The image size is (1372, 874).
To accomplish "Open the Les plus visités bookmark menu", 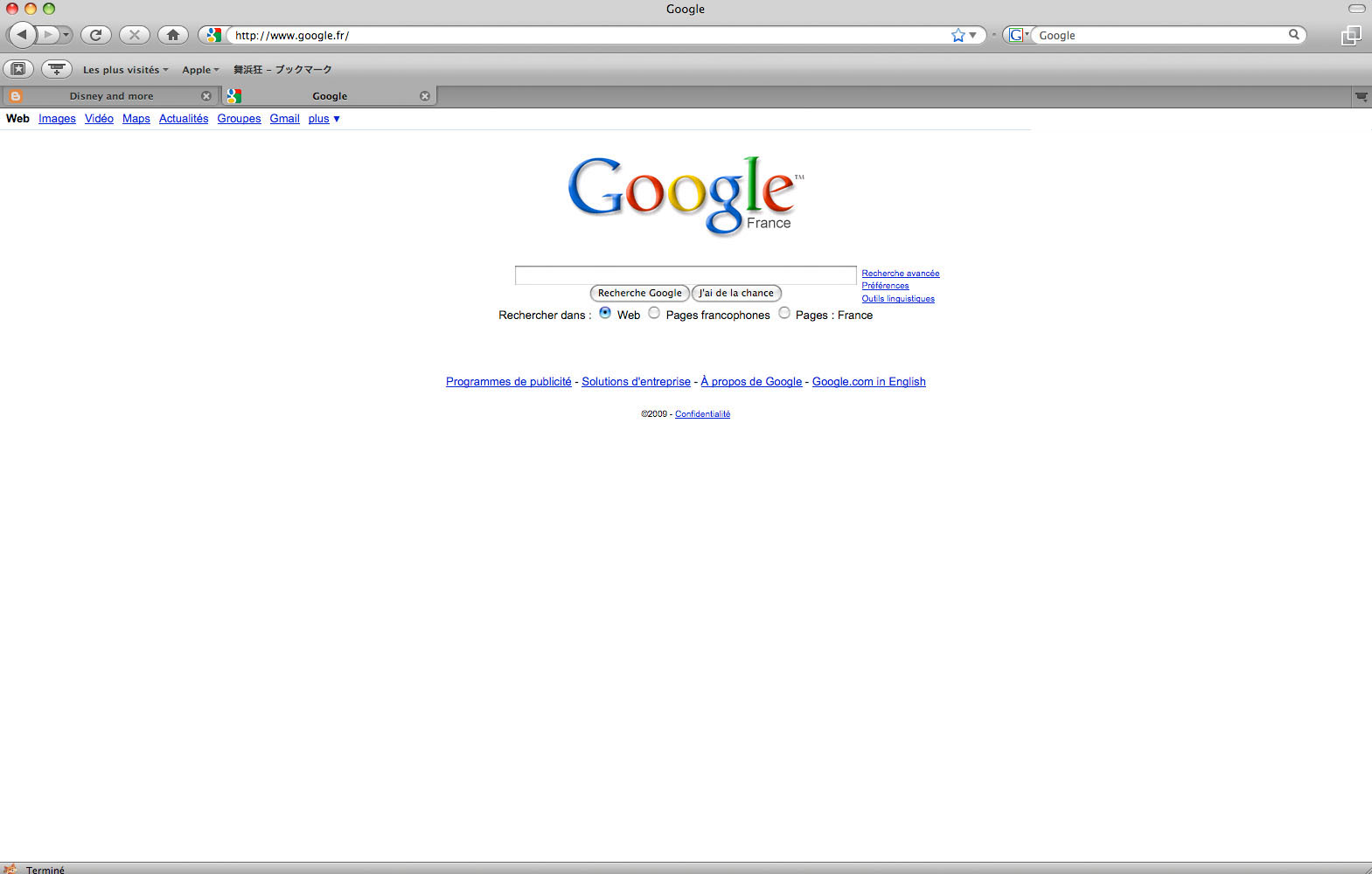I will click(125, 70).
